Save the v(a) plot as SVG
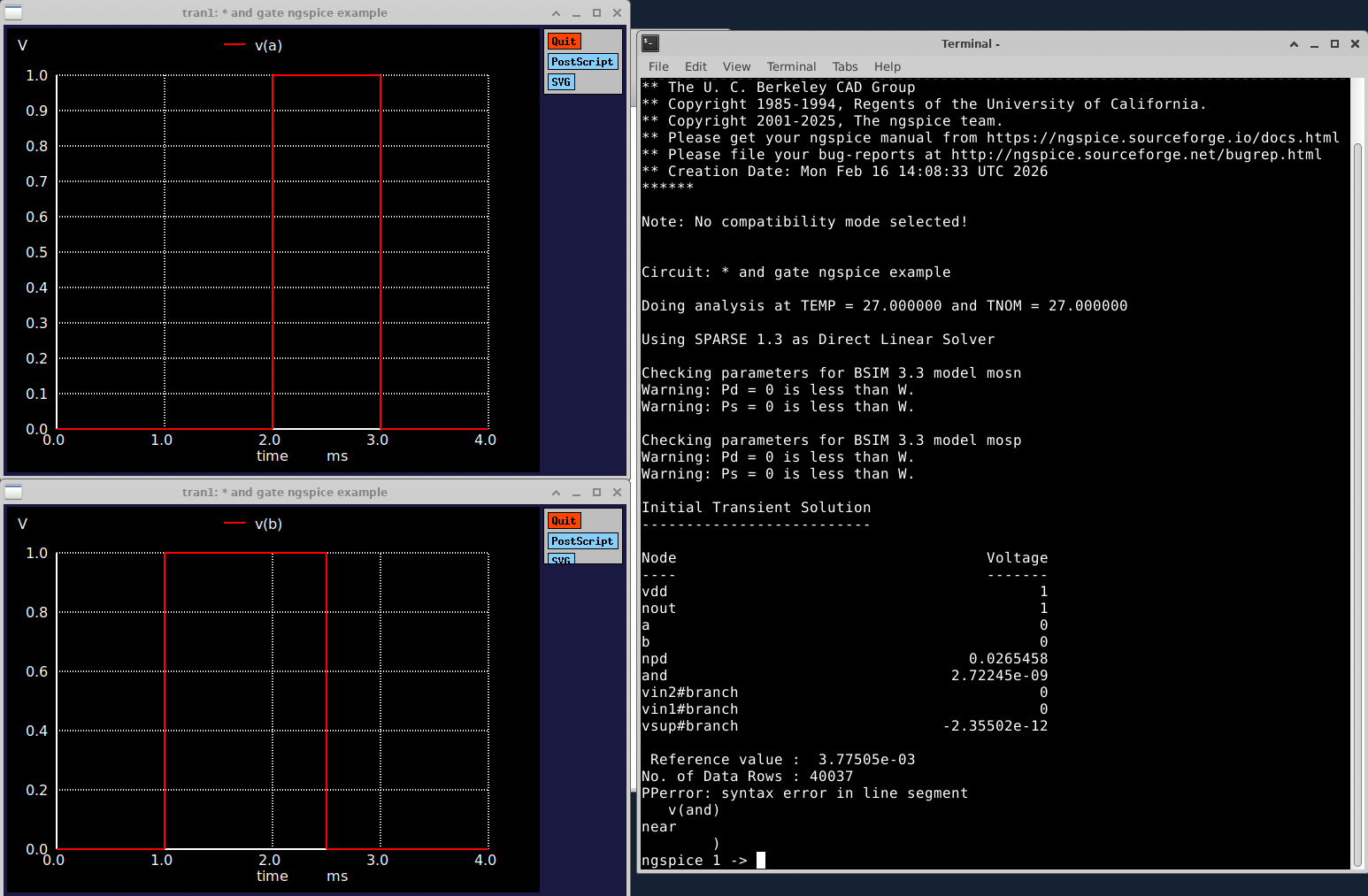Screen dimensions: 1368x896 (561, 82)
